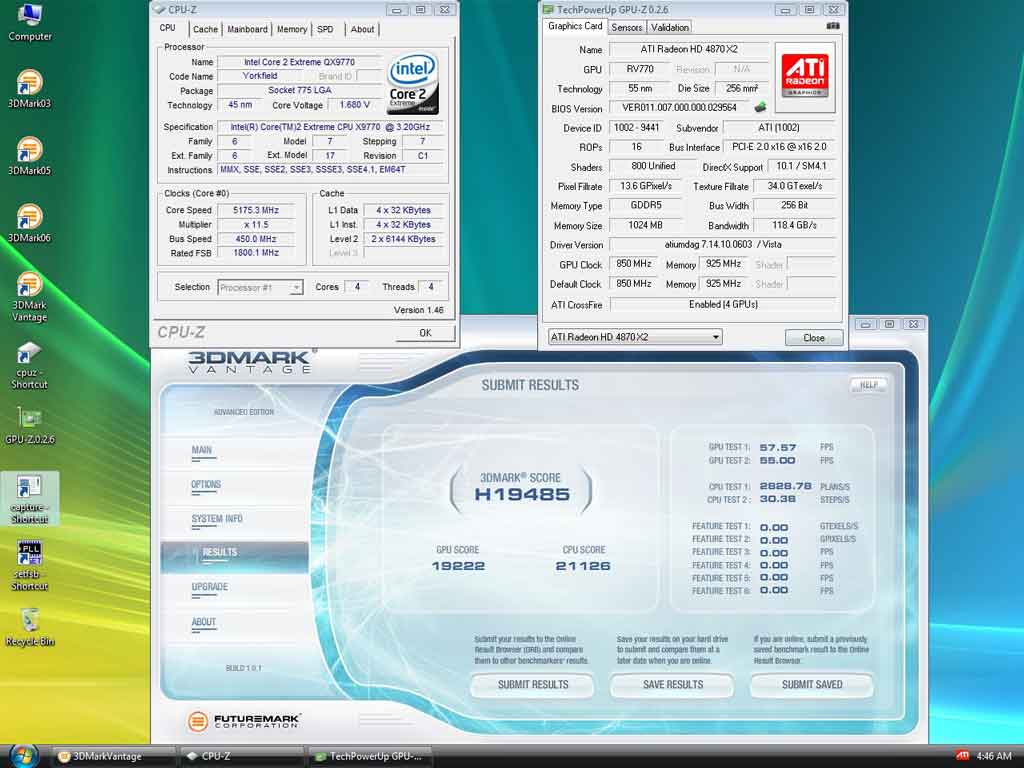
Task: Click the Bus Speed value 450.0 MHz
Action: click(x=256, y=239)
